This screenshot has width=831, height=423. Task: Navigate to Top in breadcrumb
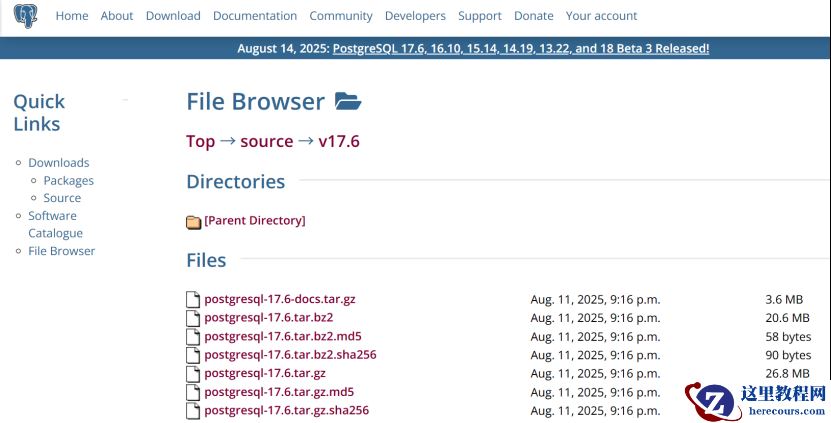200,141
